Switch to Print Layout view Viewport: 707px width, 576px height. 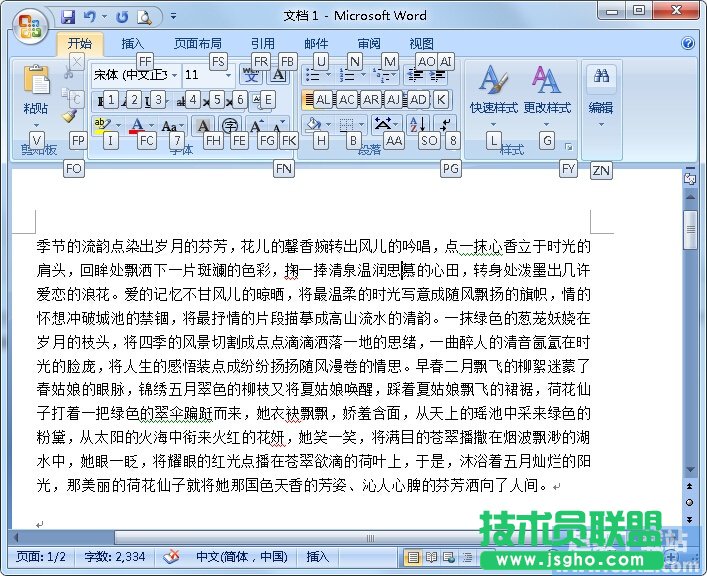pyautogui.click(x=413, y=557)
